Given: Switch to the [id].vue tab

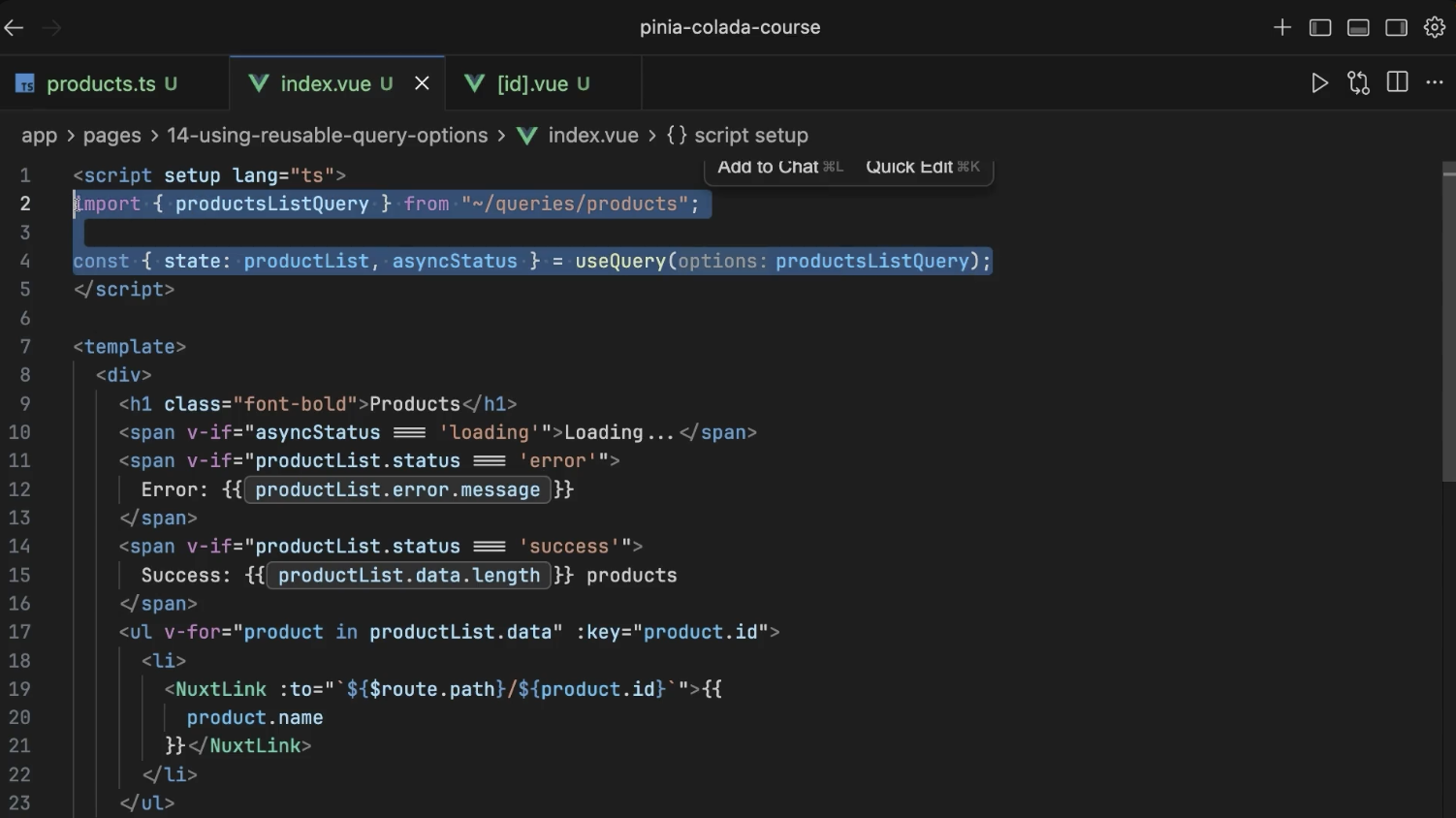Looking at the screenshot, I should click(543, 84).
